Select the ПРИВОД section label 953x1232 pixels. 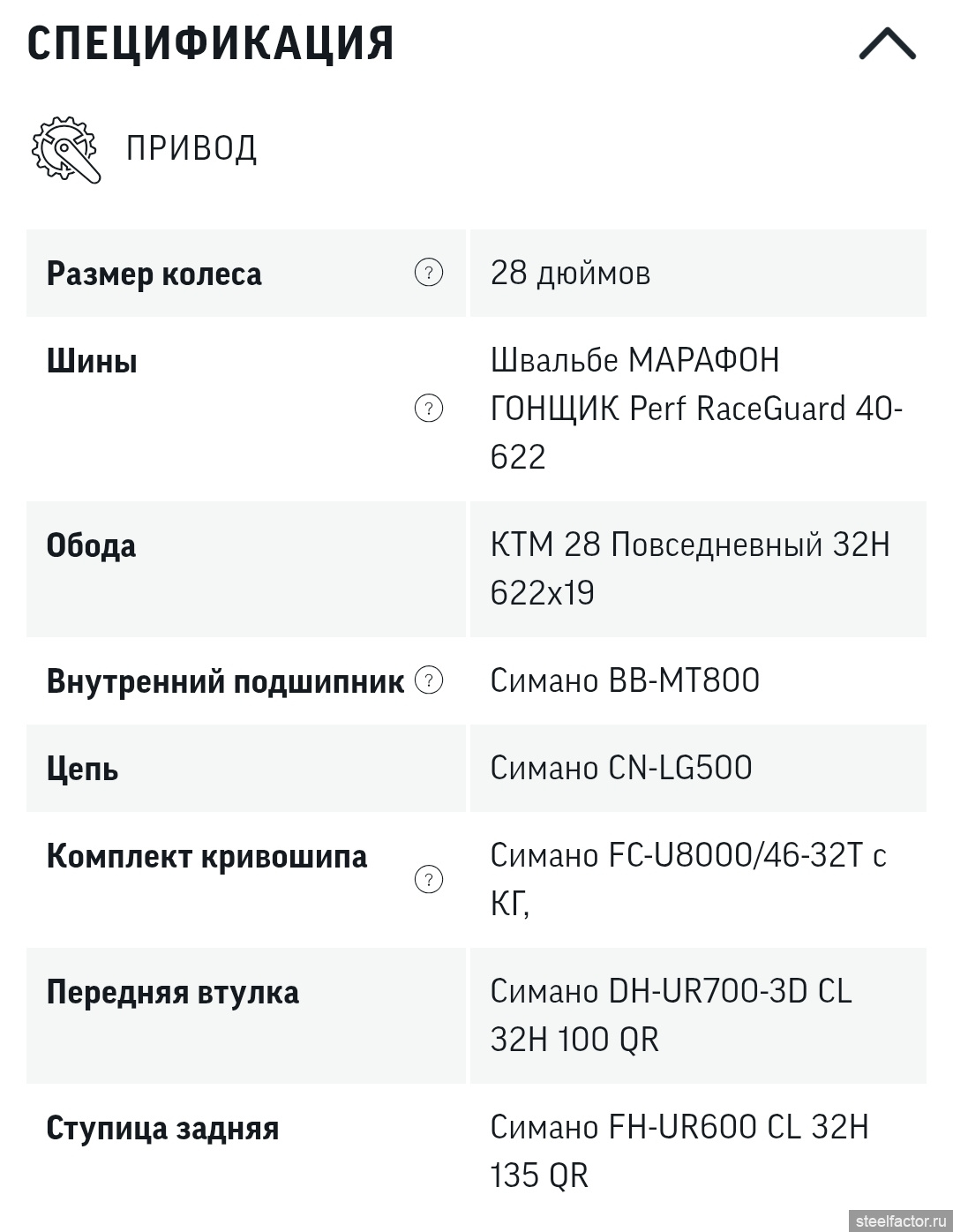click(191, 148)
